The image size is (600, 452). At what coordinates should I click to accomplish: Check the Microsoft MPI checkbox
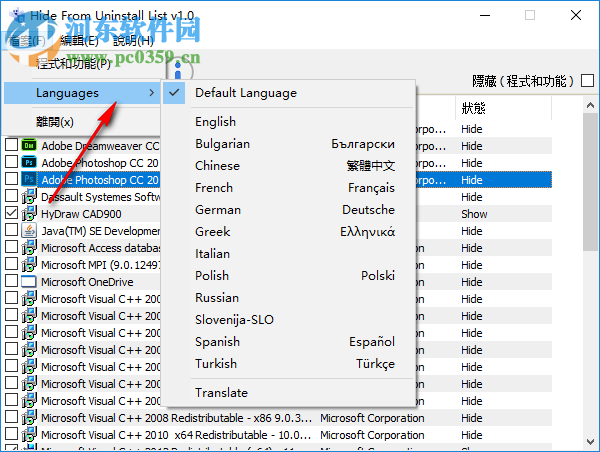11,264
